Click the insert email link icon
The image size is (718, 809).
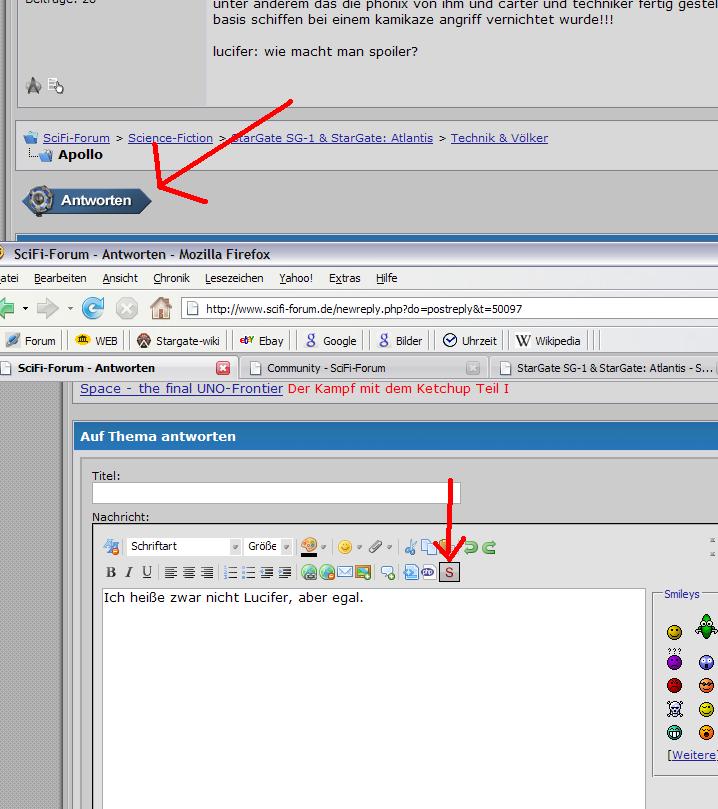pyautogui.click(x=344, y=573)
